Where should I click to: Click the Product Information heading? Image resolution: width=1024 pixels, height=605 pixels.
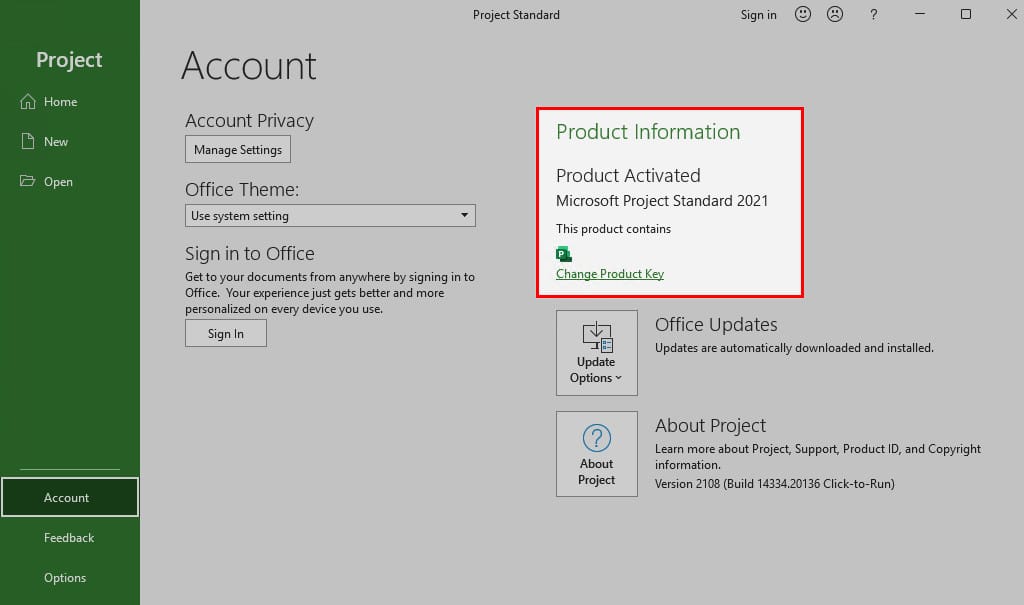(x=648, y=131)
